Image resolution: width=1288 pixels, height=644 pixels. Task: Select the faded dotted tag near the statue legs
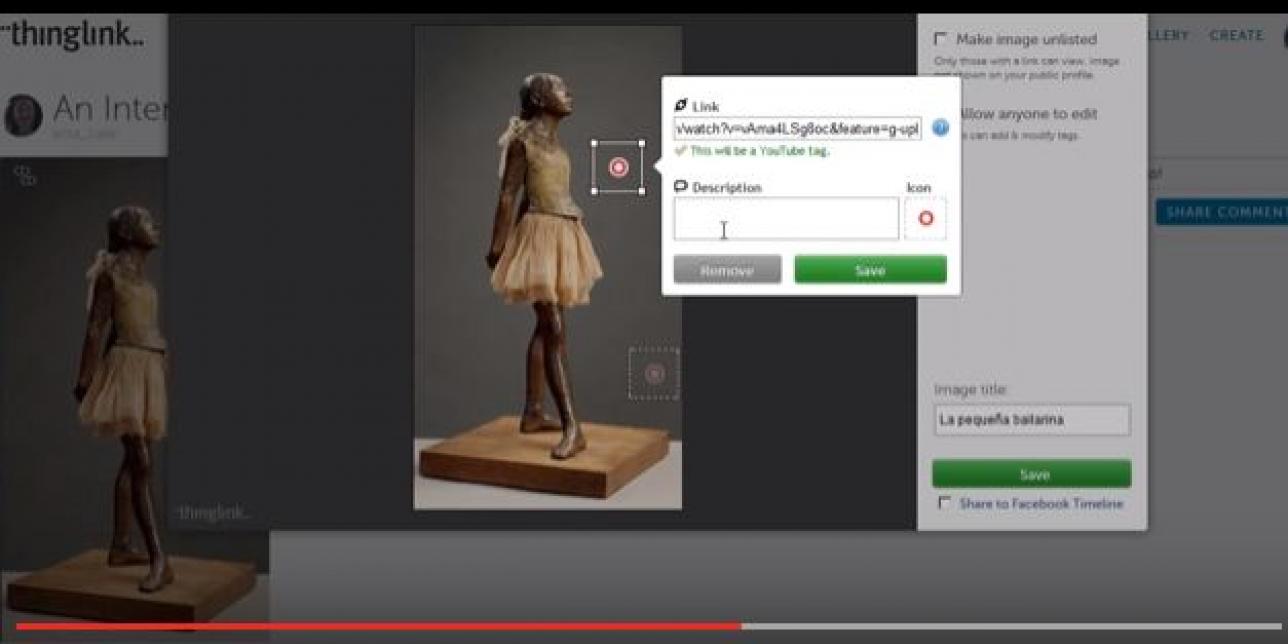tap(654, 373)
